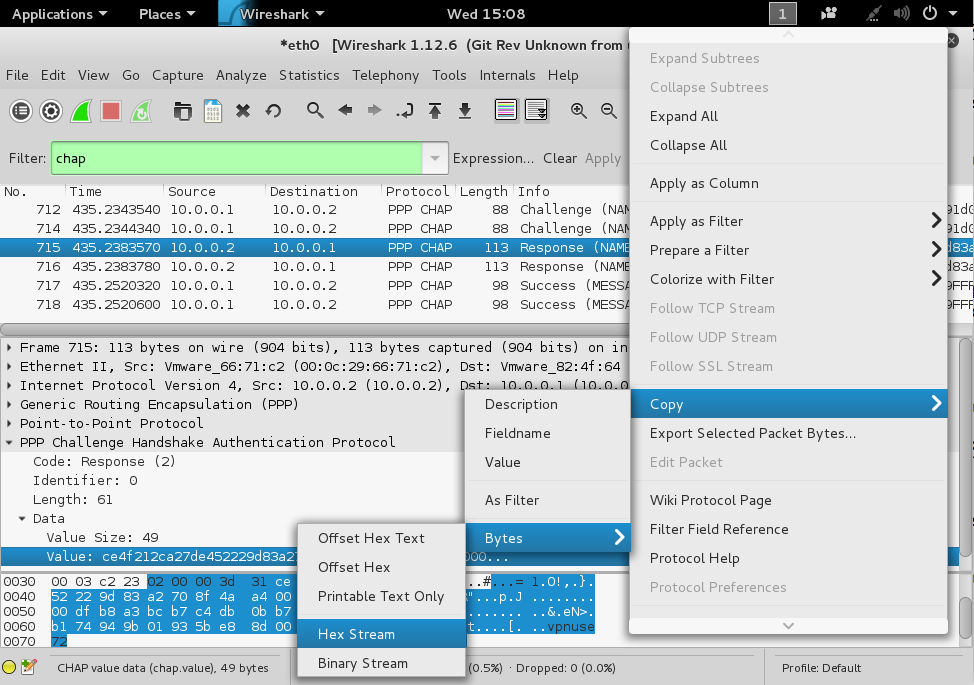Screen dimensions: 974x685
Task: Reload the capture file icon
Action: (x=273, y=111)
